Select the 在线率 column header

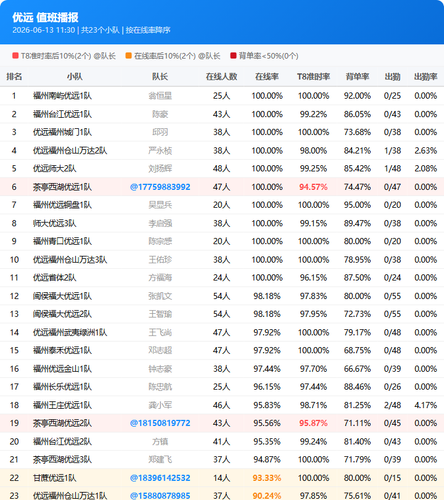click(267, 77)
